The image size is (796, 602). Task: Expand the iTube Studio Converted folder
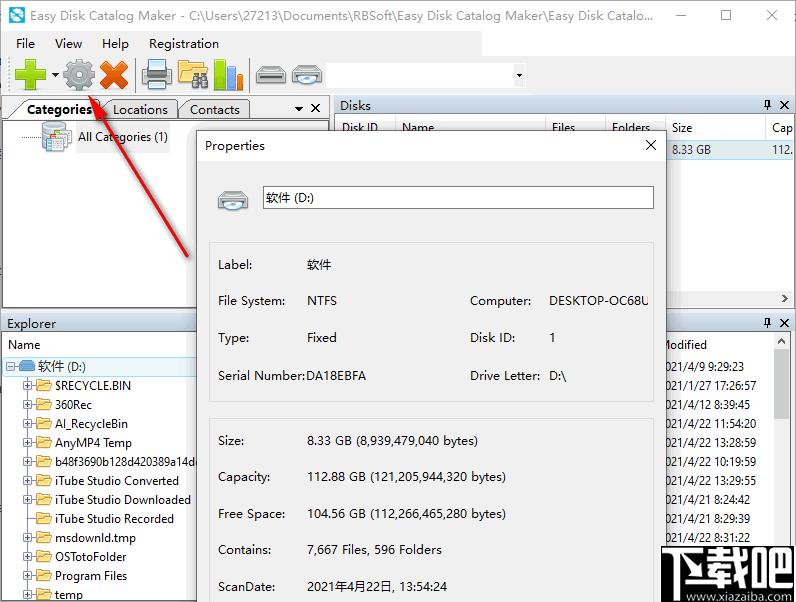click(x=28, y=480)
